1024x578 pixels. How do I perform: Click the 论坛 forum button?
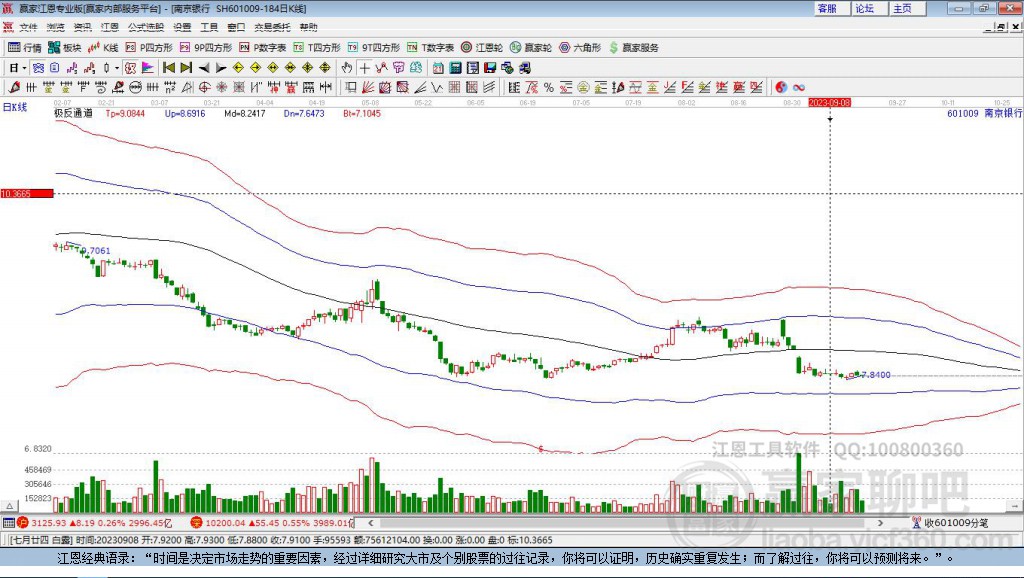(869, 8)
